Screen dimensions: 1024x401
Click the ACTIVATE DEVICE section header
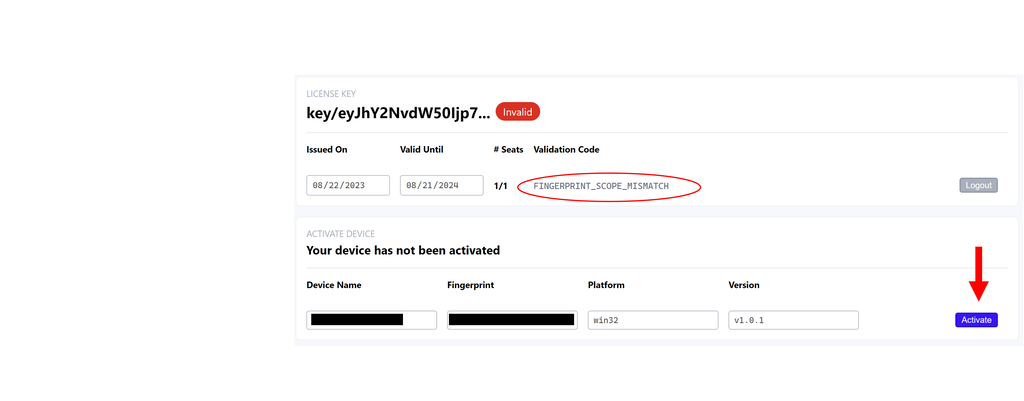pyautogui.click(x=341, y=234)
